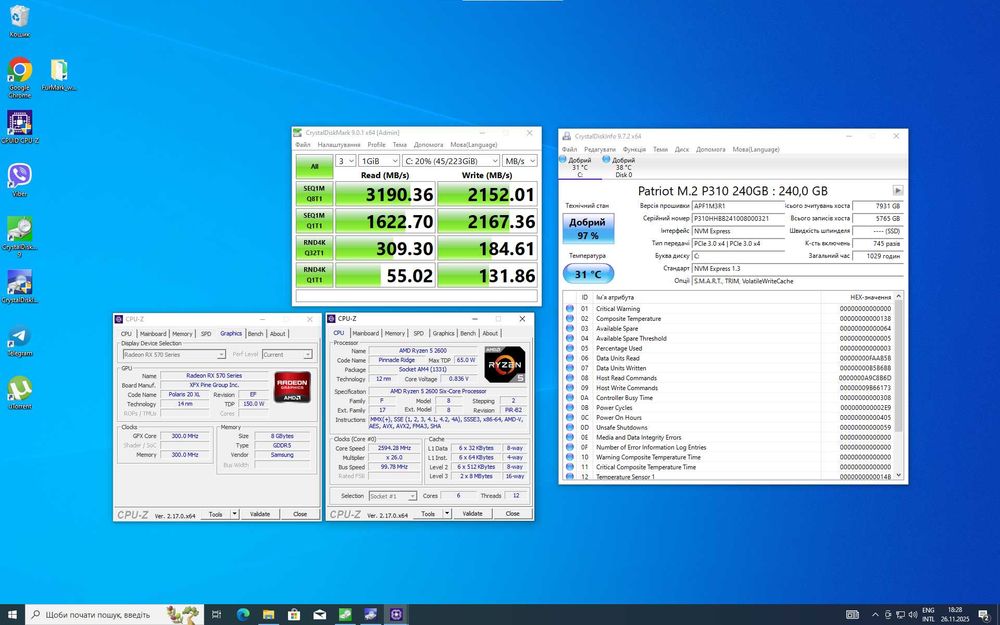Image resolution: width=1000 pixels, height=625 pixels.
Task: Open the volume control in the tray
Action: (913, 615)
